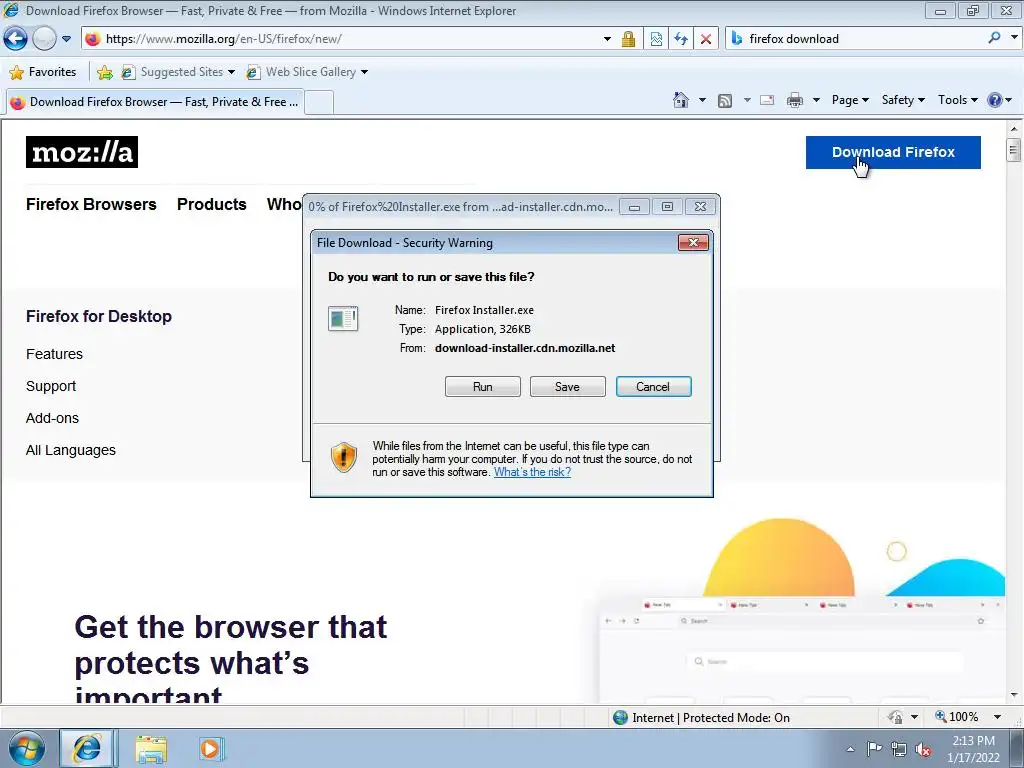Click the status bar privacy/security icon
Image resolution: width=1024 pixels, height=768 pixels.
pos(895,717)
